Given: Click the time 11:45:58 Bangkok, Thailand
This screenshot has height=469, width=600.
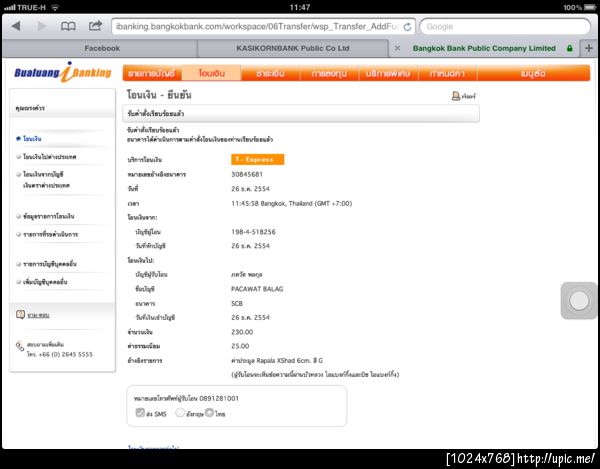Looking at the screenshot, I should tap(292, 204).
